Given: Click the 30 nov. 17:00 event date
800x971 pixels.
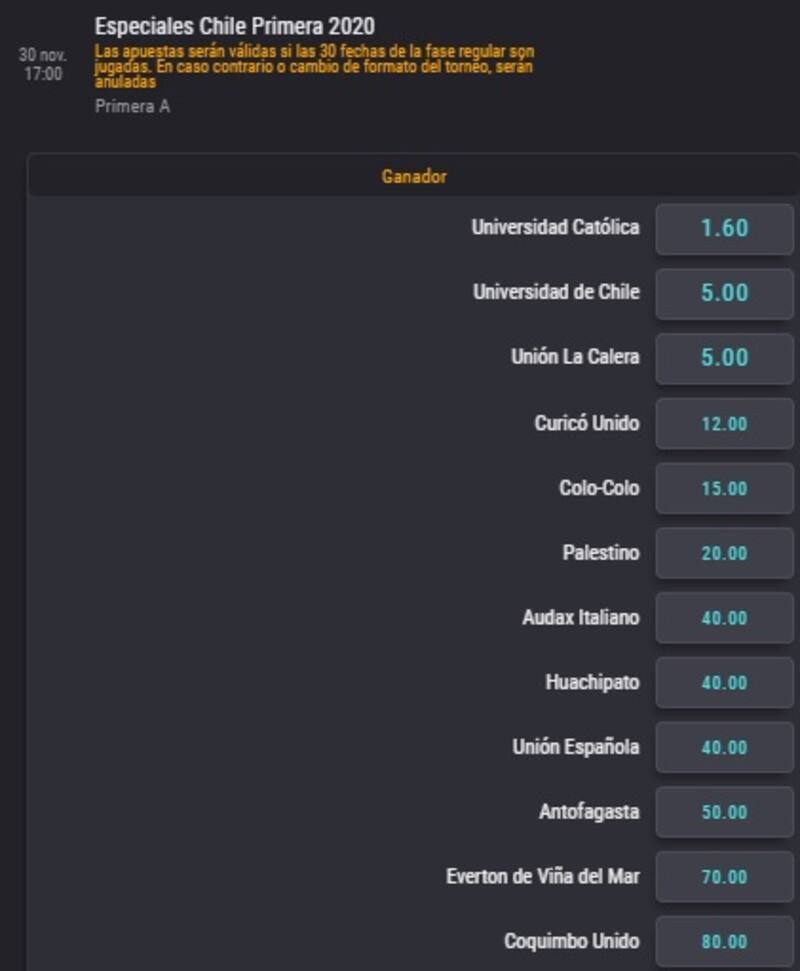Looking at the screenshot, I should 43,64.
